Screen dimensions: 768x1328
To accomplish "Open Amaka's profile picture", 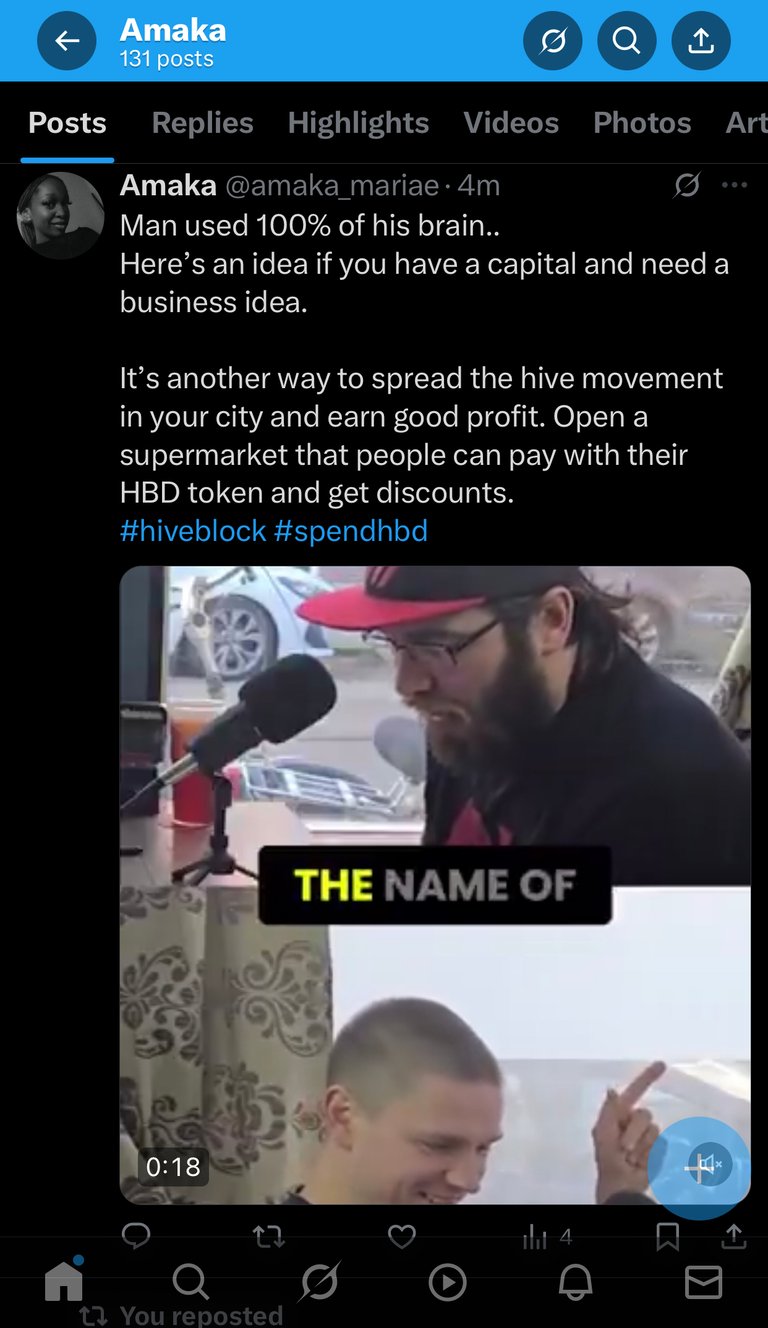I will [61, 215].
